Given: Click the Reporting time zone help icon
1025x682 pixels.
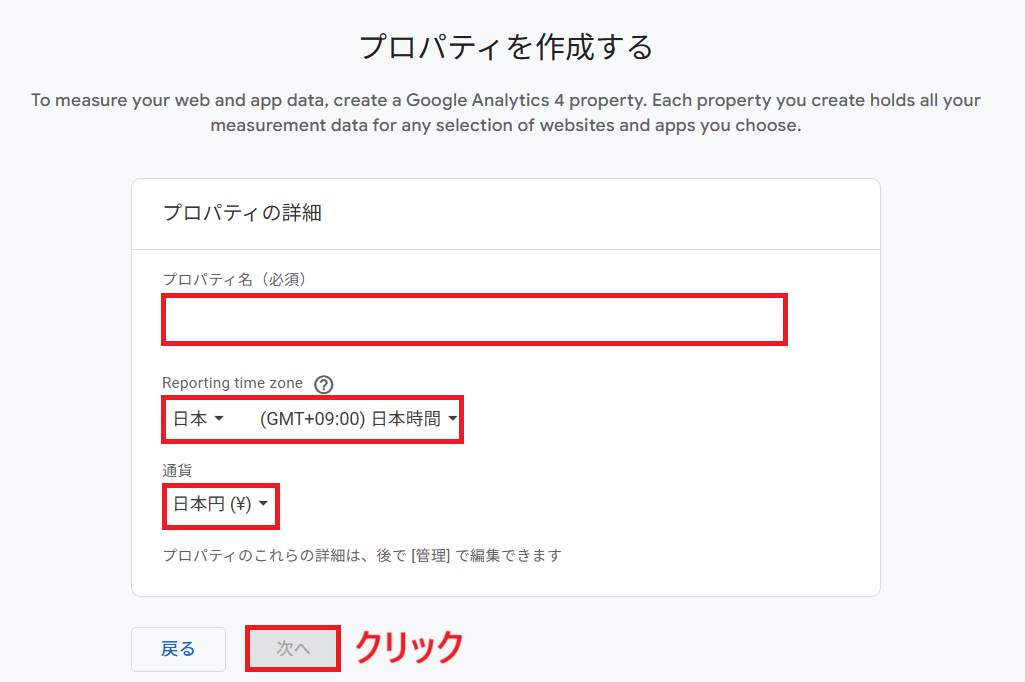Looking at the screenshot, I should [x=323, y=384].
